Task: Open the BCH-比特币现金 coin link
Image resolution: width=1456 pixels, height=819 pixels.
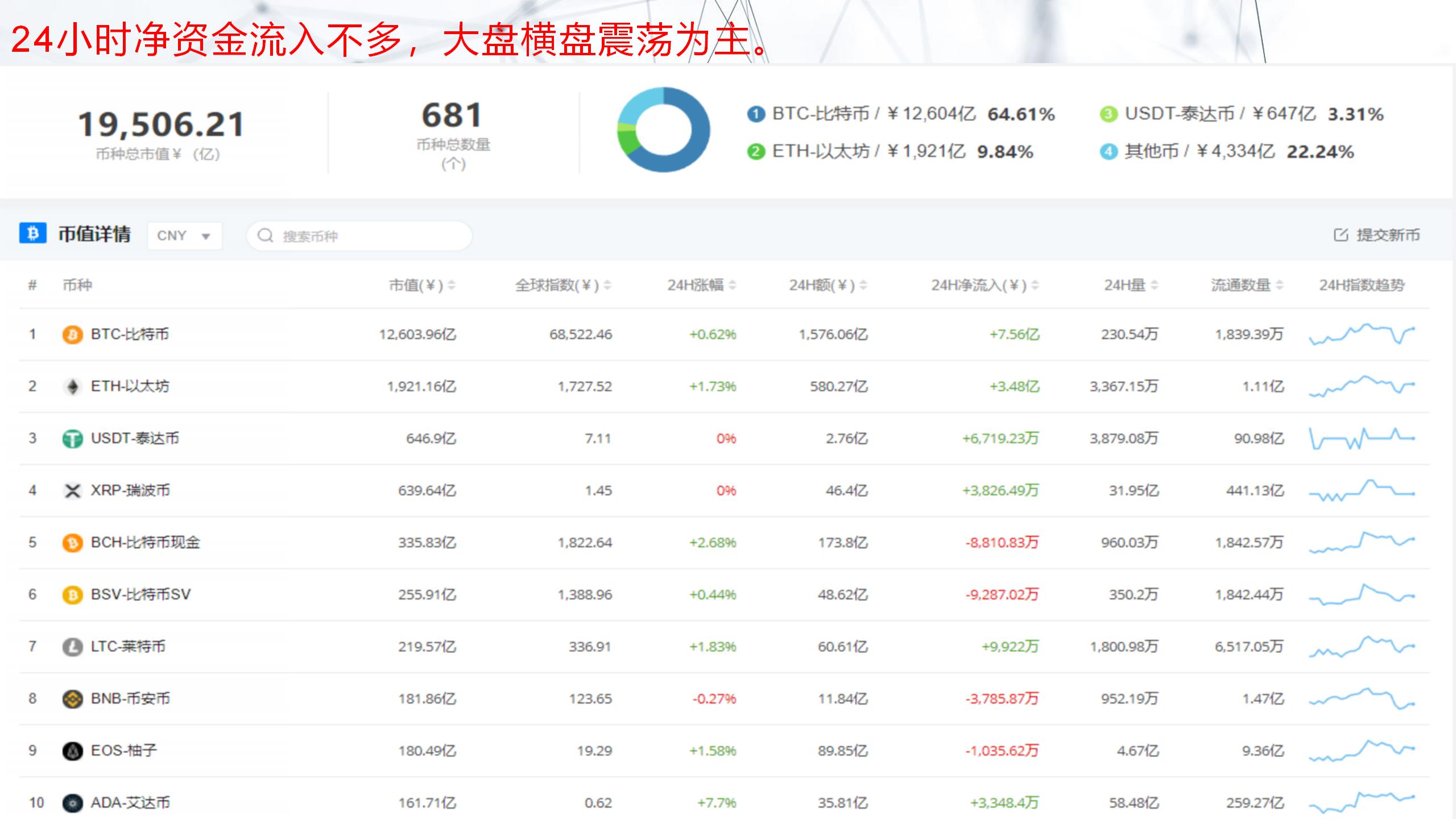Action: [145, 543]
